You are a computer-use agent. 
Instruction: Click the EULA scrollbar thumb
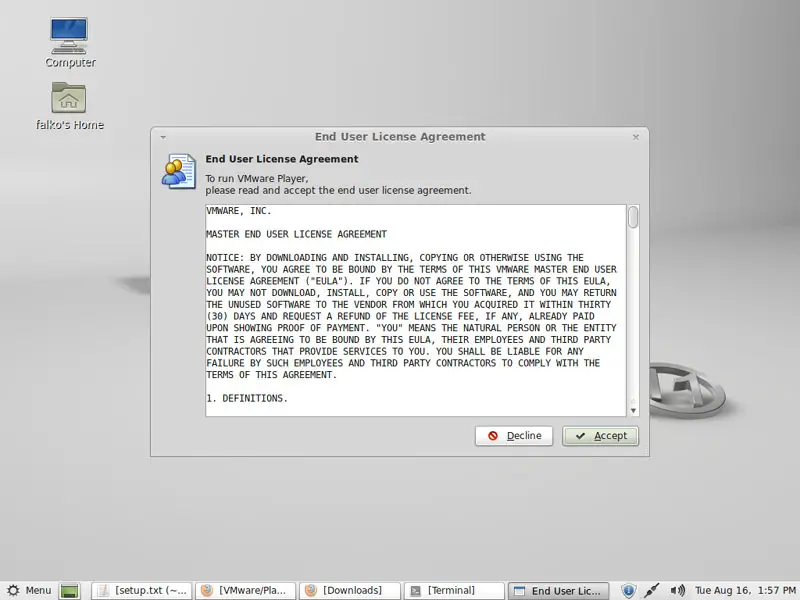(x=633, y=217)
